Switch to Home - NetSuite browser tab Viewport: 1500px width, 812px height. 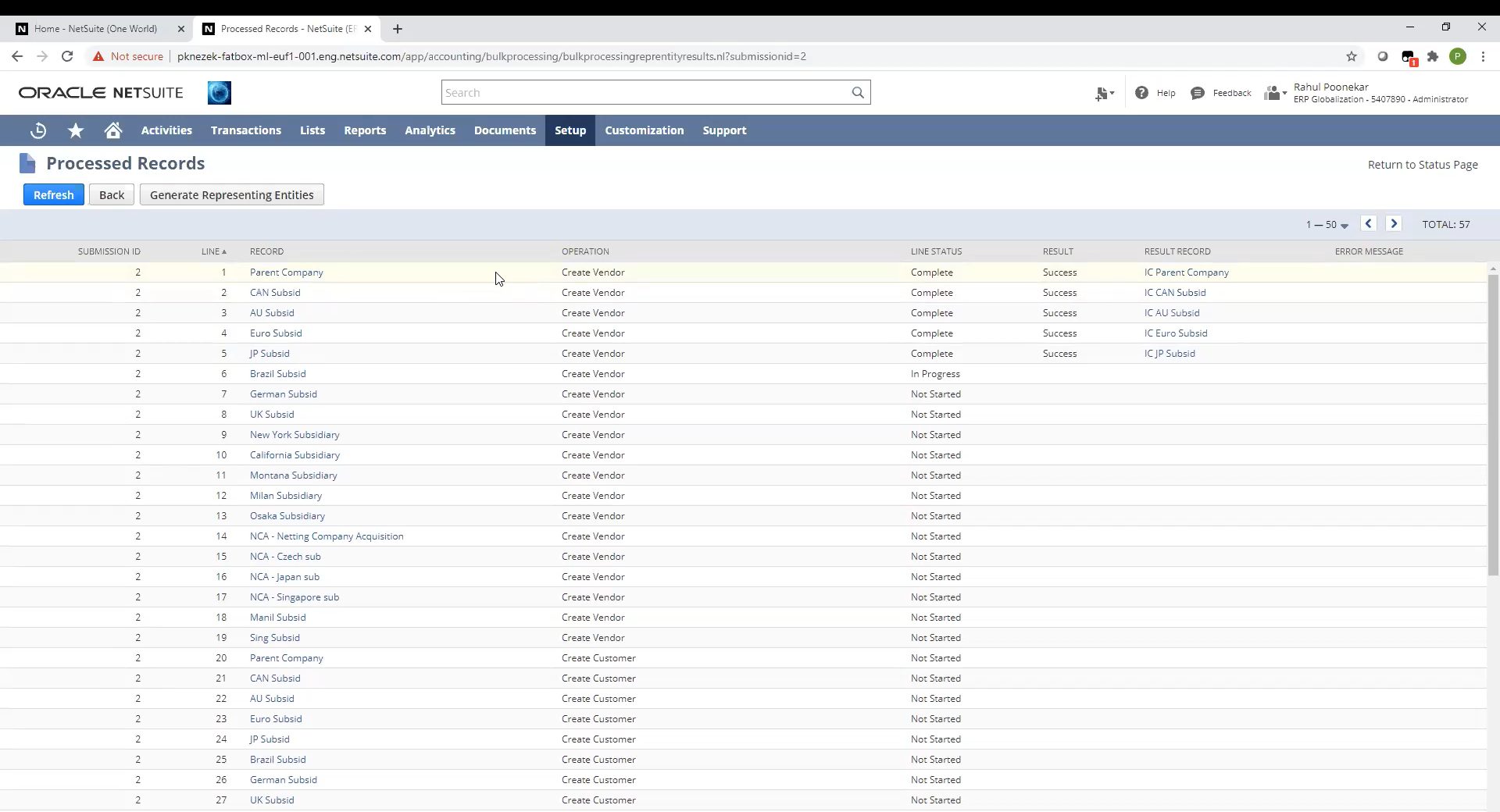coord(95,29)
